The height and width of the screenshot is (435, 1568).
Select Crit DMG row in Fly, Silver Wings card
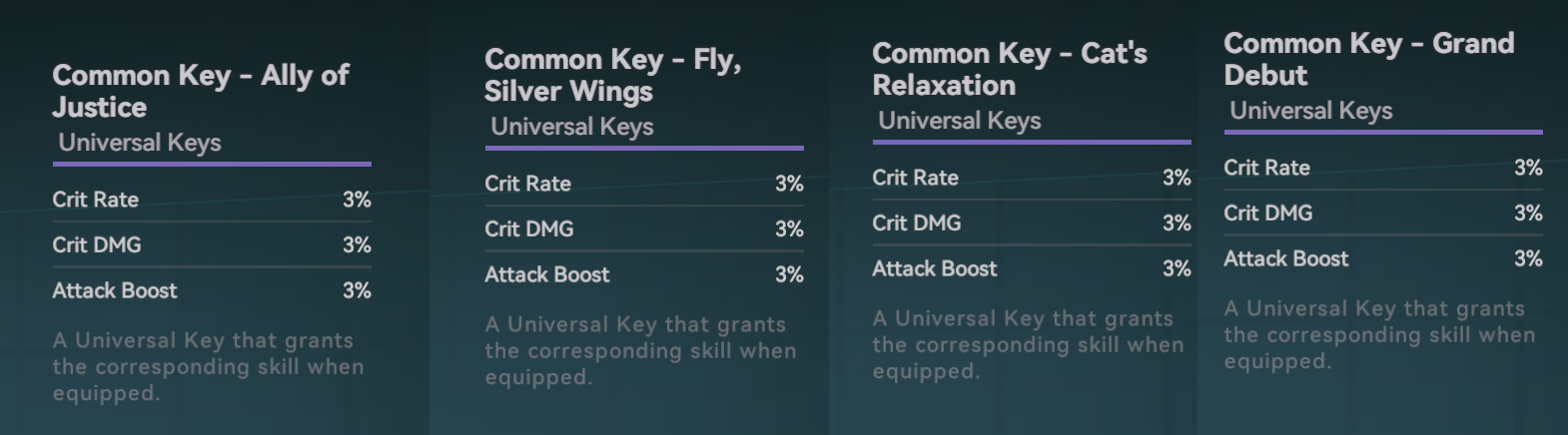644,228
